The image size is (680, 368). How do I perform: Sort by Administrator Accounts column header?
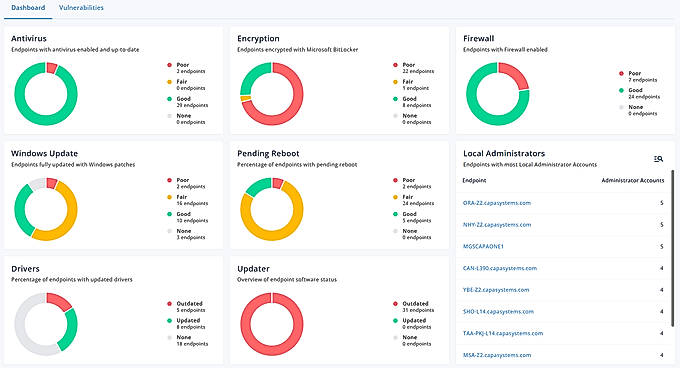[x=633, y=180]
